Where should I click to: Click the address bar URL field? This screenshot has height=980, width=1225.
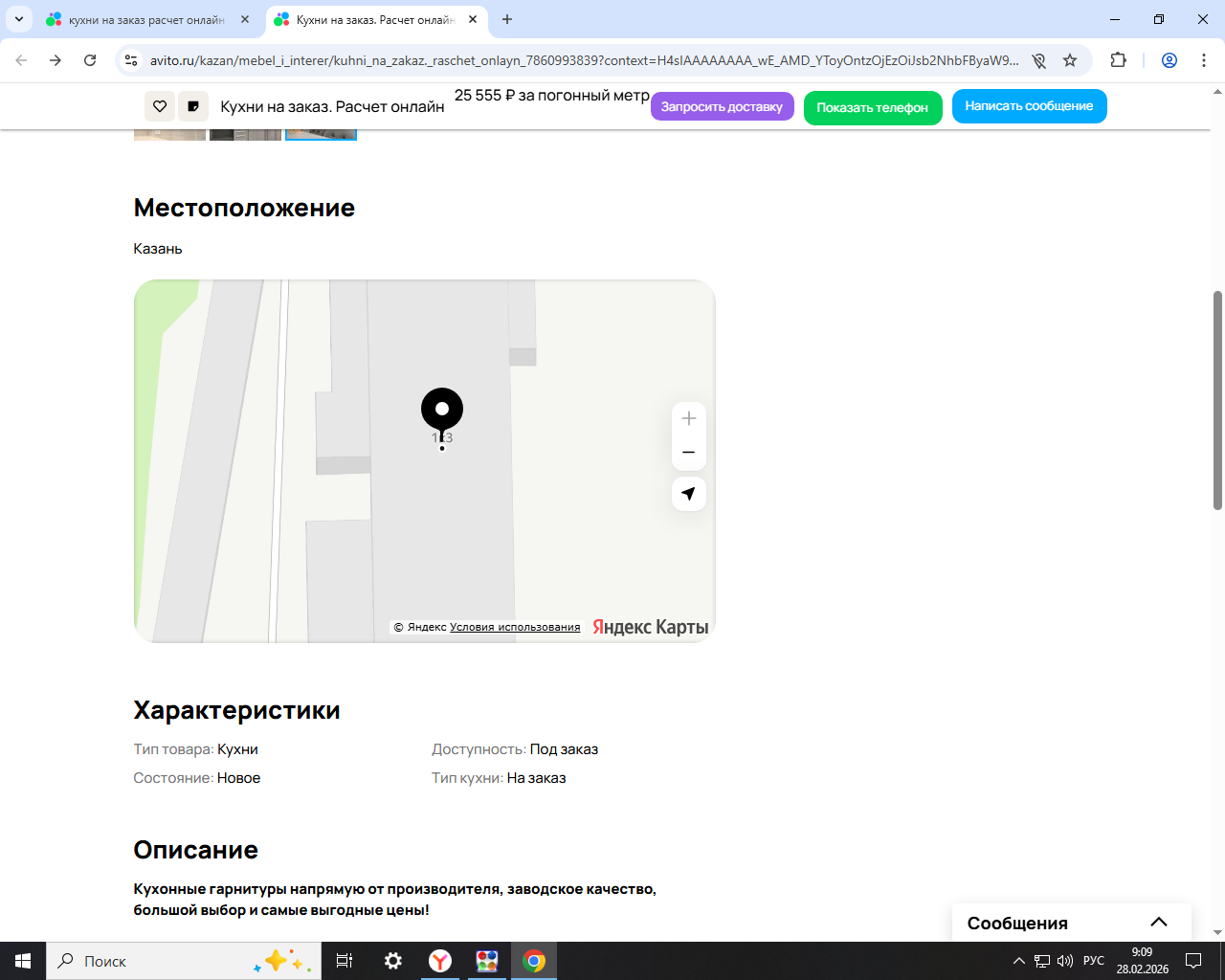[x=584, y=60]
